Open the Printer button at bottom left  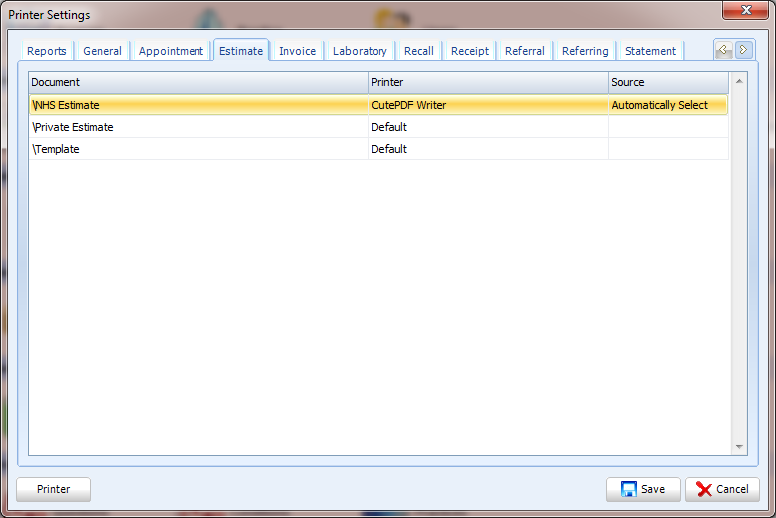tap(53, 489)
